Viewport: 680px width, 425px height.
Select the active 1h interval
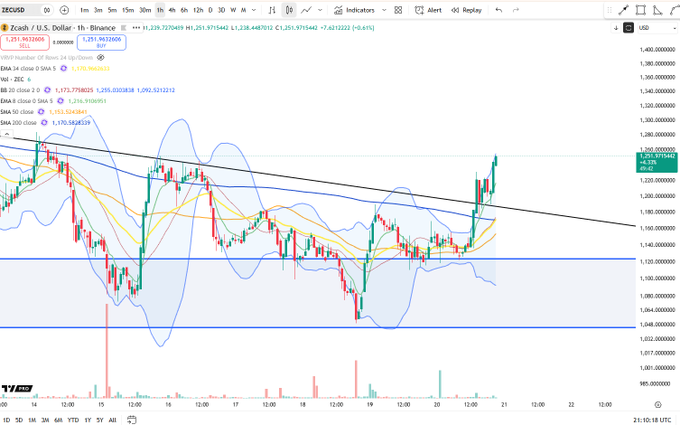(160, 10)
